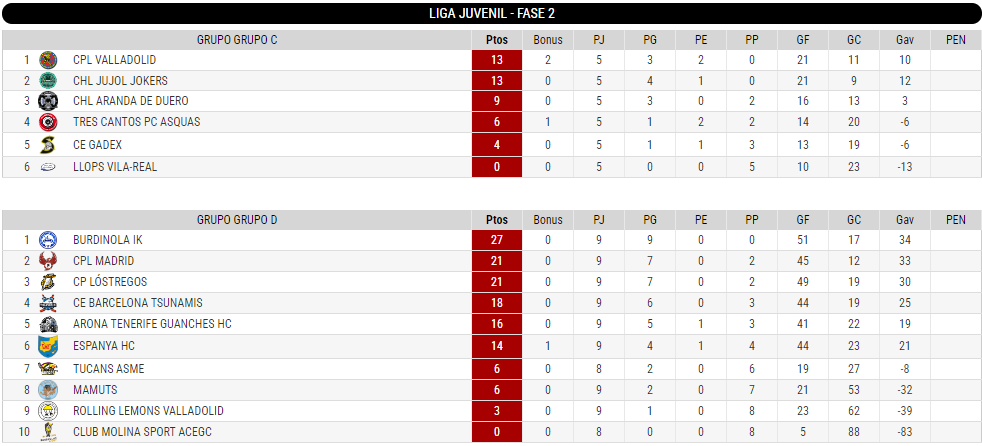
Task: Click the Liga Juvenil - Fase 2 title bar
Action: pyautogui.click(x=491, y=13)
